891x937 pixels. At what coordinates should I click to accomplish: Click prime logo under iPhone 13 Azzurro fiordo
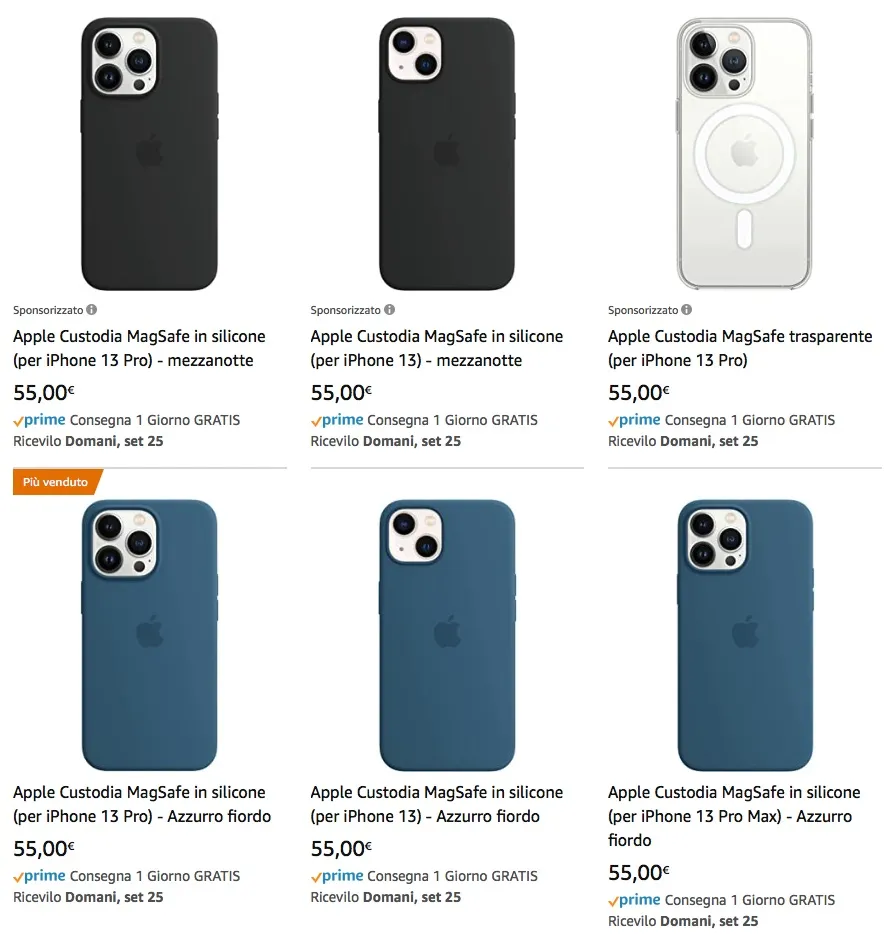[x=337, y=876]
